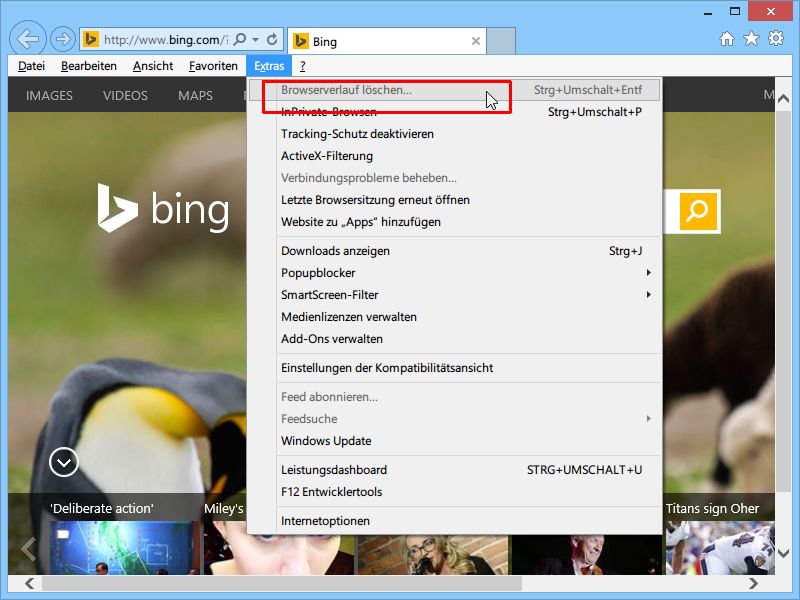Choose Website zu Apps hinzufügen
The width and height of the screenshot is (800, 600).
pyautogui.click(x=454, y=221)
